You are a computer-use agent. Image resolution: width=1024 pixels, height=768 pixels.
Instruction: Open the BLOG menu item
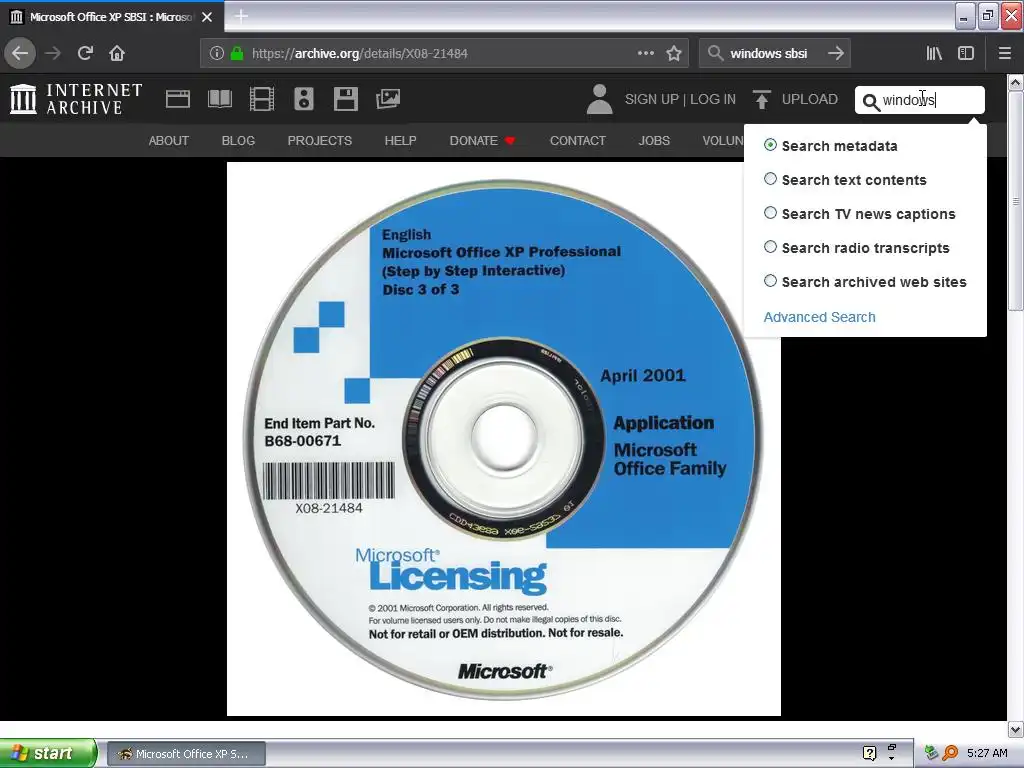[238, 140]
